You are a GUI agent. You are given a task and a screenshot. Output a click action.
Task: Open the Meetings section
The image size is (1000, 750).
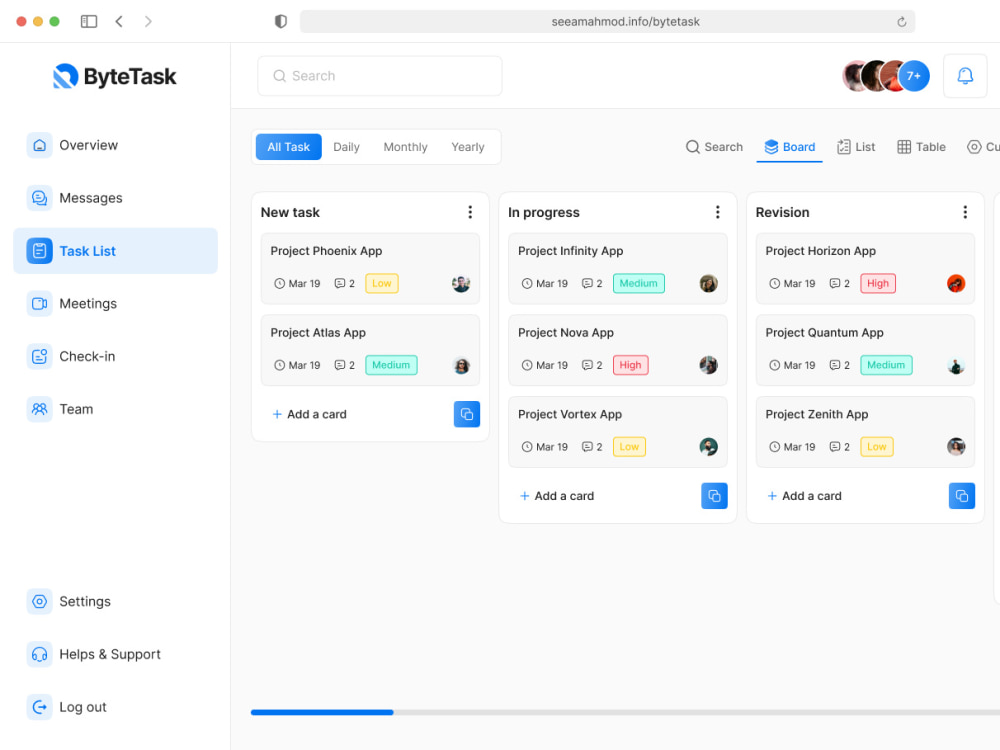(88, 304)
